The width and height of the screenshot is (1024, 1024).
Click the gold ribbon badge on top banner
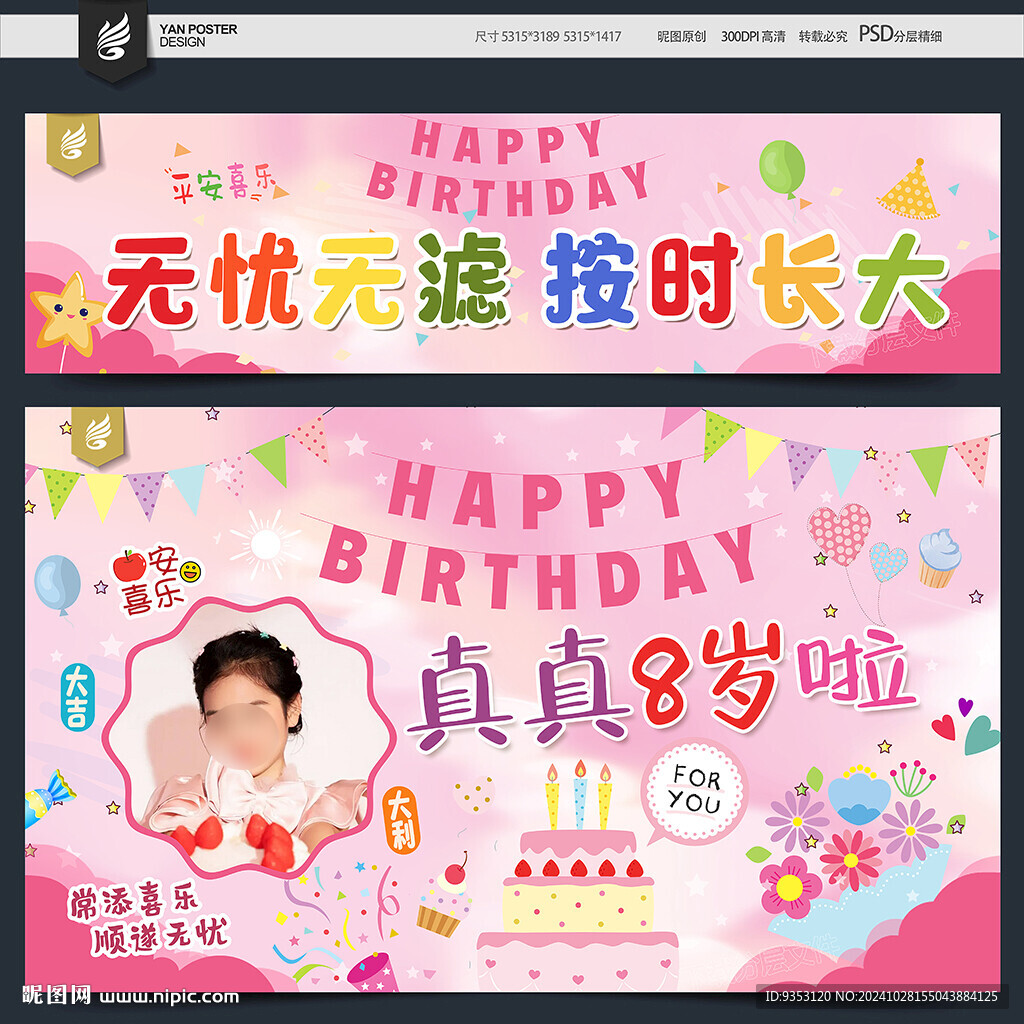[73, 144]
